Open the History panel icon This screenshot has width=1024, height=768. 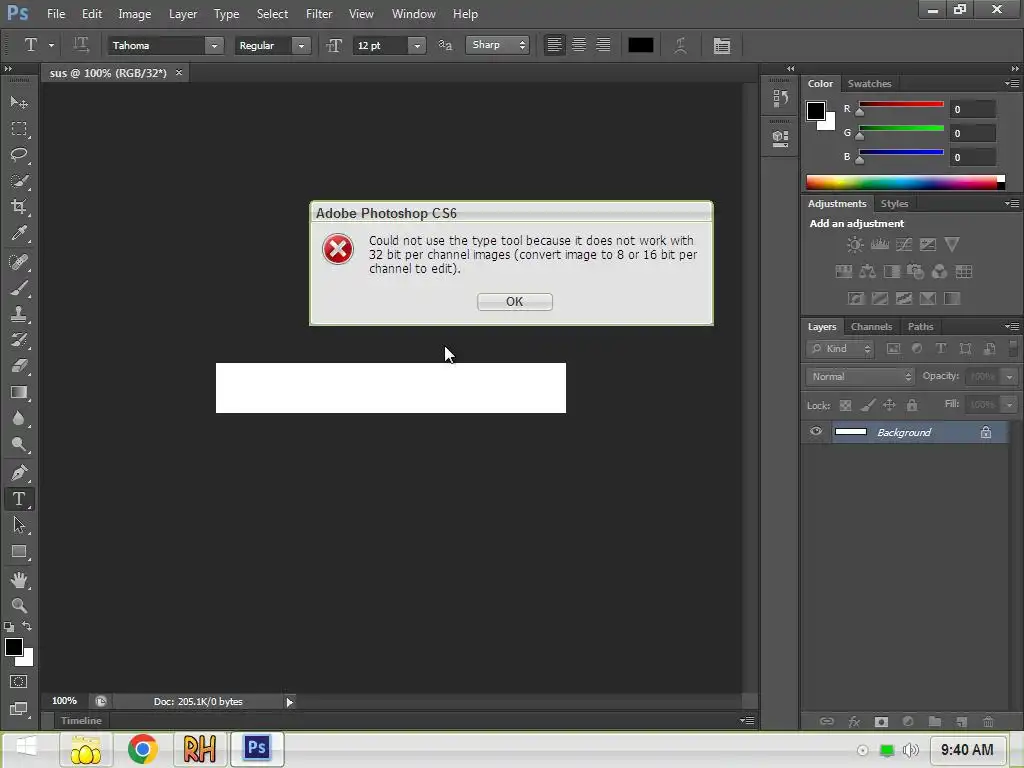click(x=780, y=99)
